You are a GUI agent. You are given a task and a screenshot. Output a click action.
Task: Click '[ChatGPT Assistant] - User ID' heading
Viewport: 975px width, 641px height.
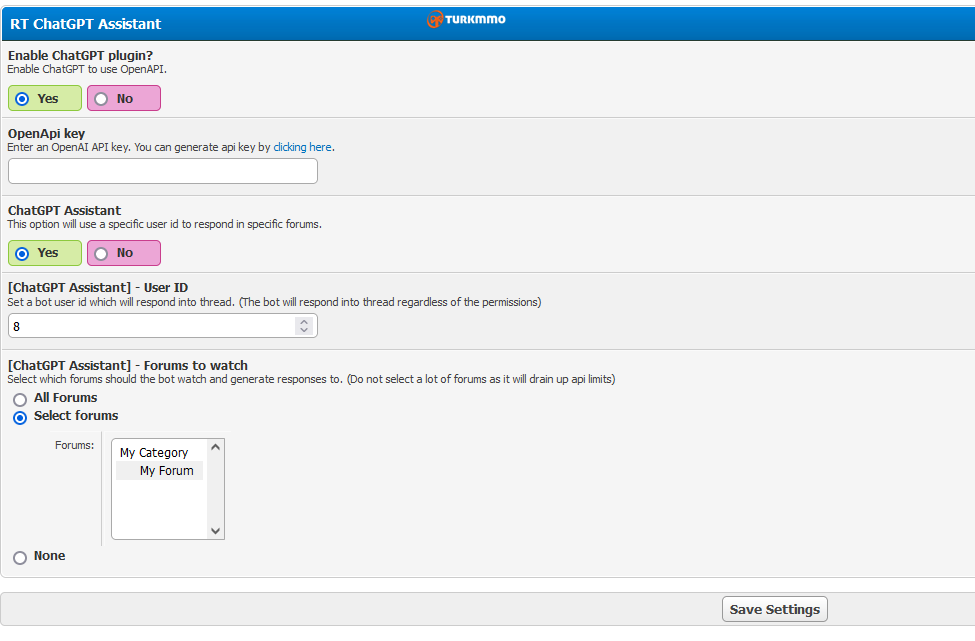click(x=98, y=287)
